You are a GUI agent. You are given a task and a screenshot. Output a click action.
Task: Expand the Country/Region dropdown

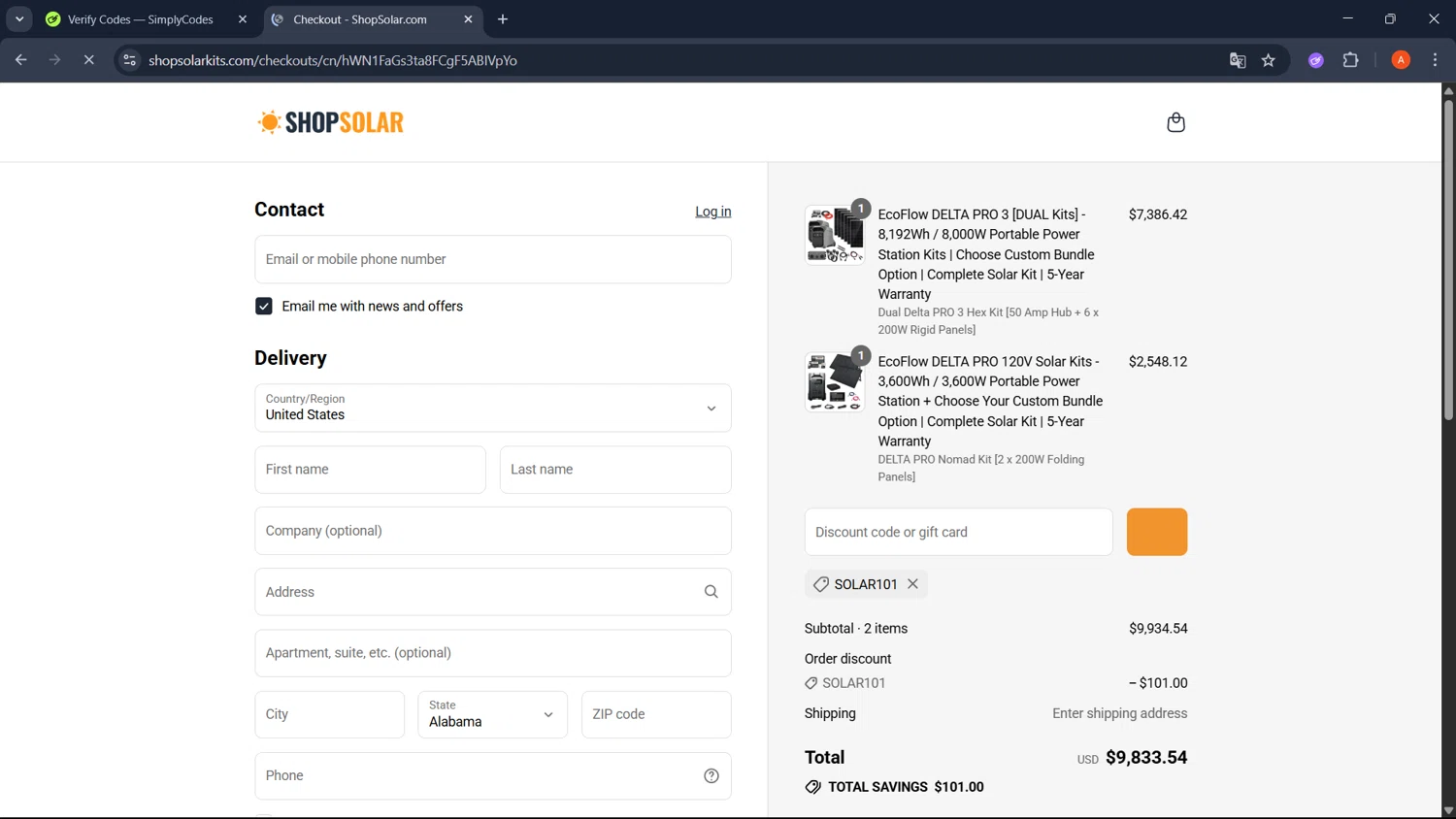[492, 408]
